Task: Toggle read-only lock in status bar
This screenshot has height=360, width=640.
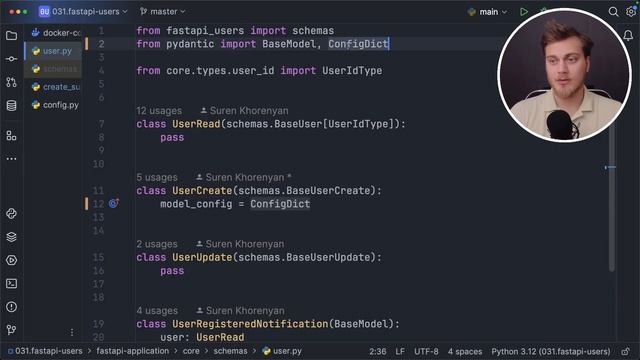Action: pos(625,351)
